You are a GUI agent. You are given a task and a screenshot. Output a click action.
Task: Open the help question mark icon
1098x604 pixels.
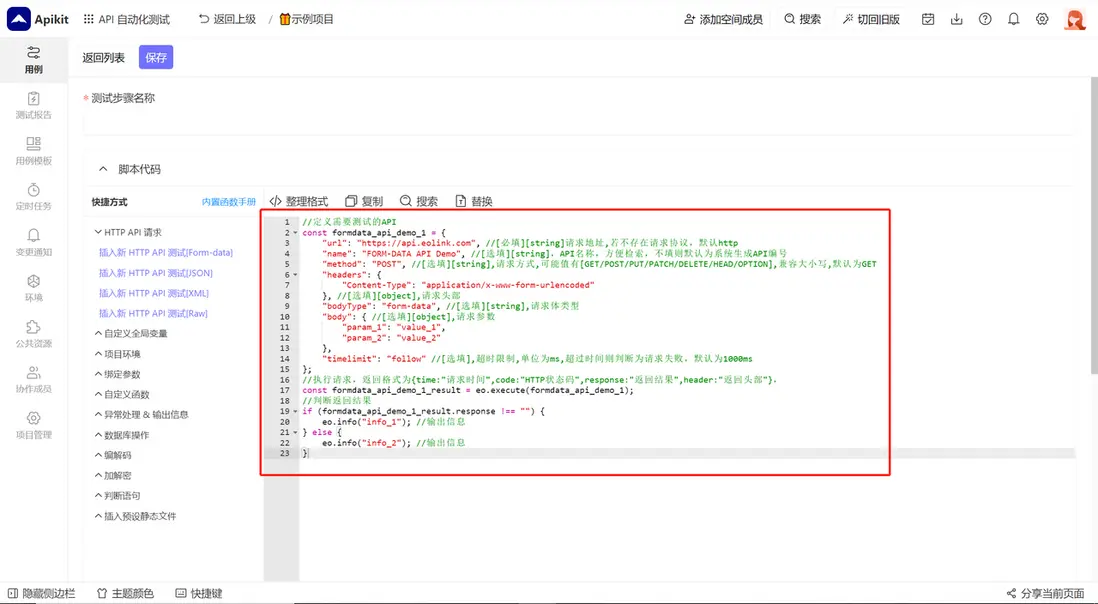(x=985, y=19)
